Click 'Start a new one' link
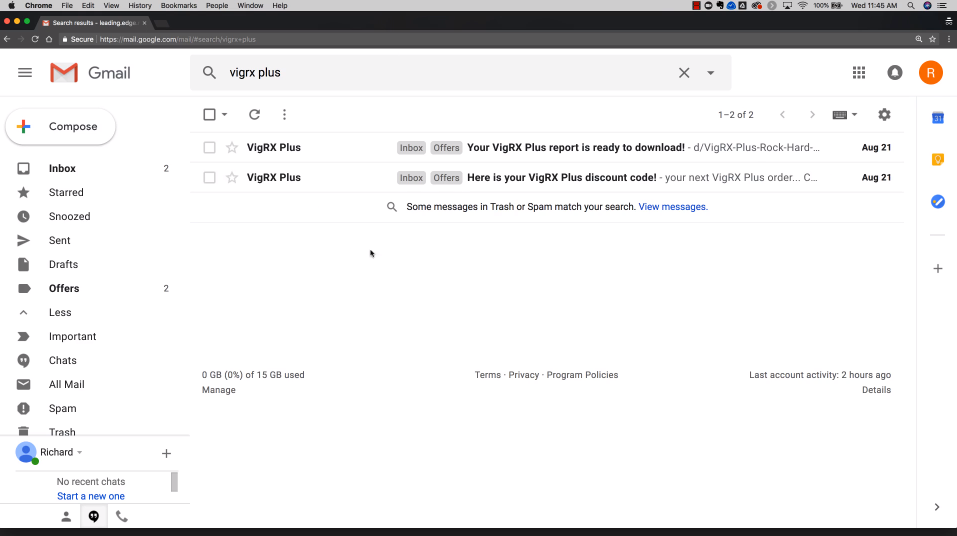The width and height of the screenshot is (957, 536). coord(91,496)
